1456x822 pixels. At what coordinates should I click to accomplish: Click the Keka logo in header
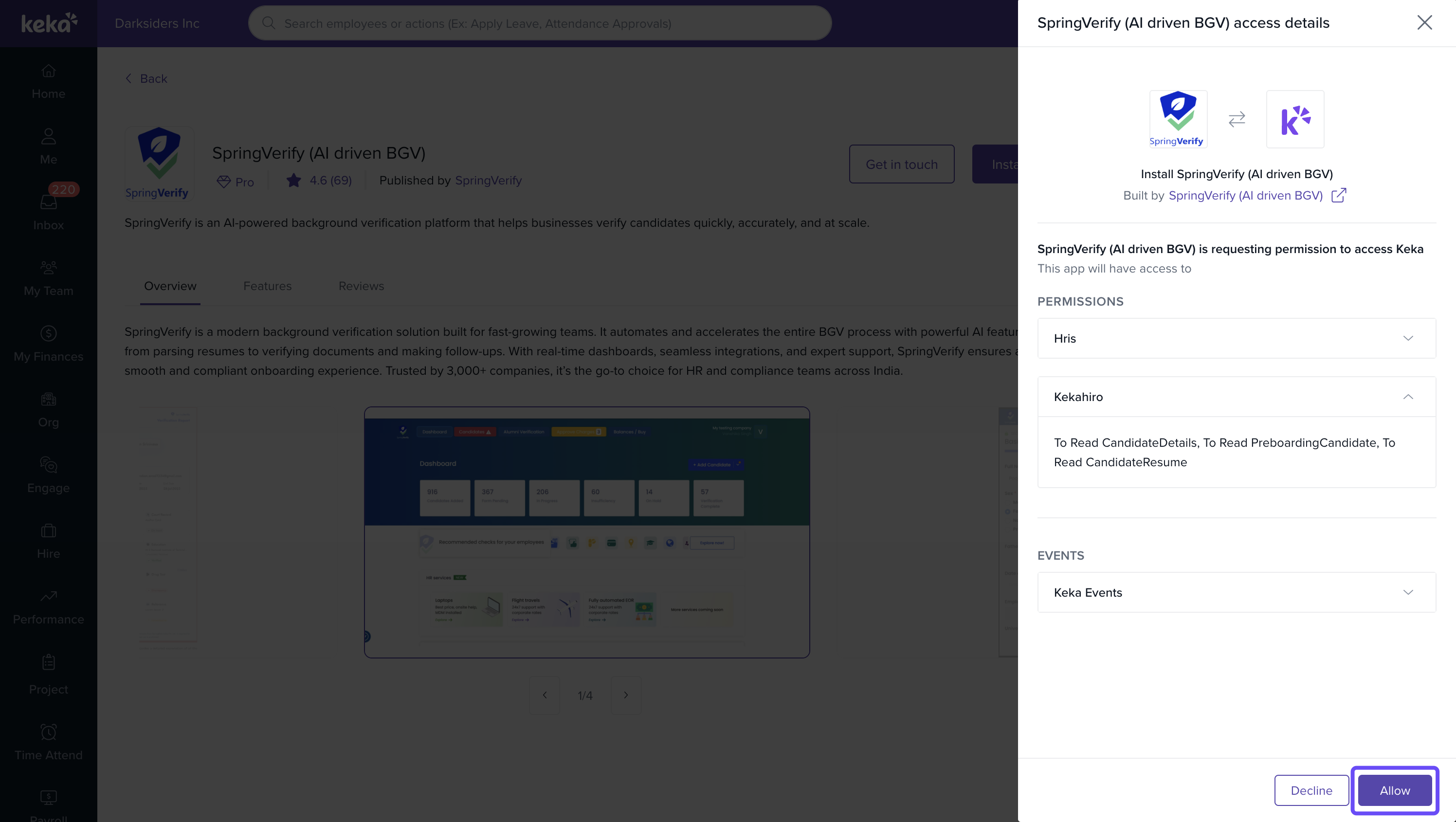pyautogui.click(x=49, y=23)
